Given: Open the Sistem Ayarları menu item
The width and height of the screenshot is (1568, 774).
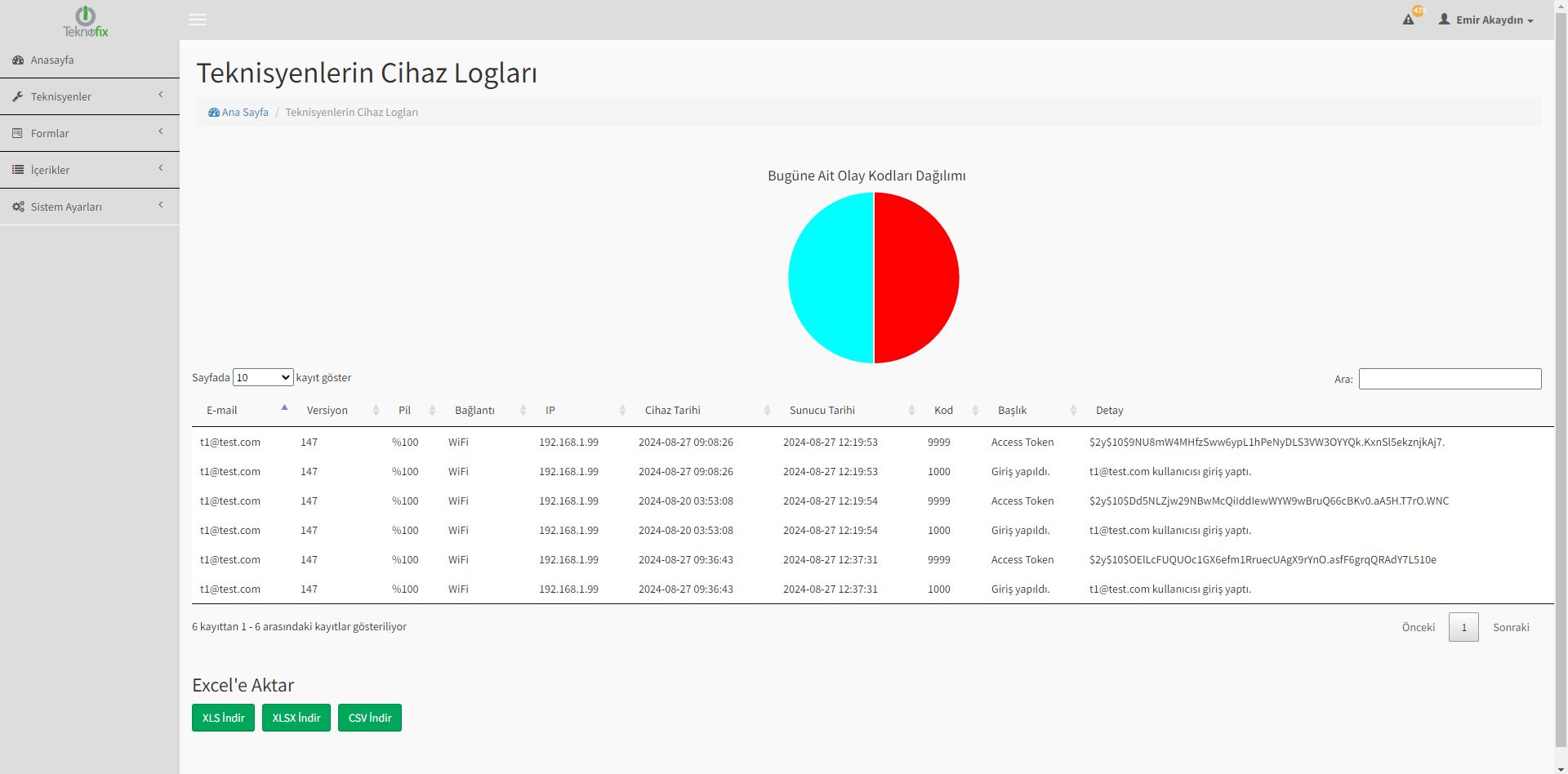Looking at the screenshot, I should point(66,207).
